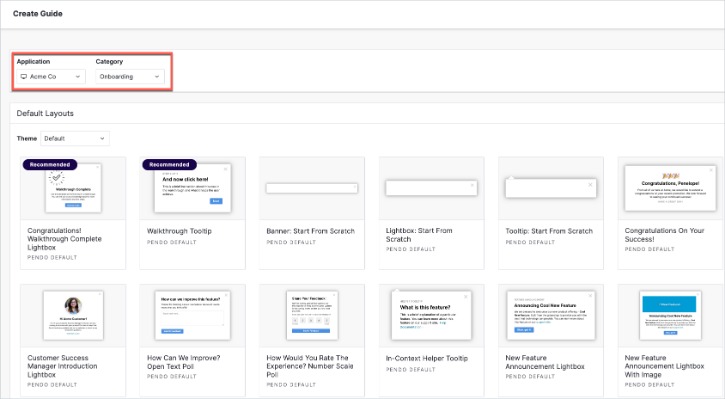Open the Application dropdown showing Acme Co
The image size is (725, 399).
point(51,76)
